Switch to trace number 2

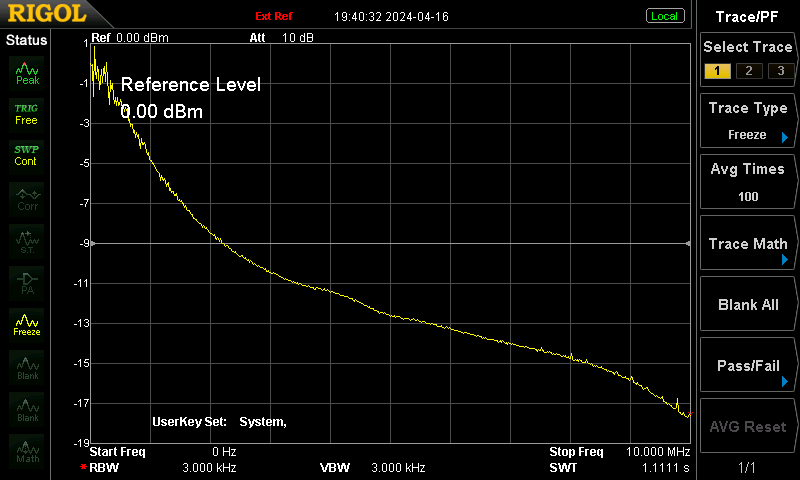coord(748,71)
